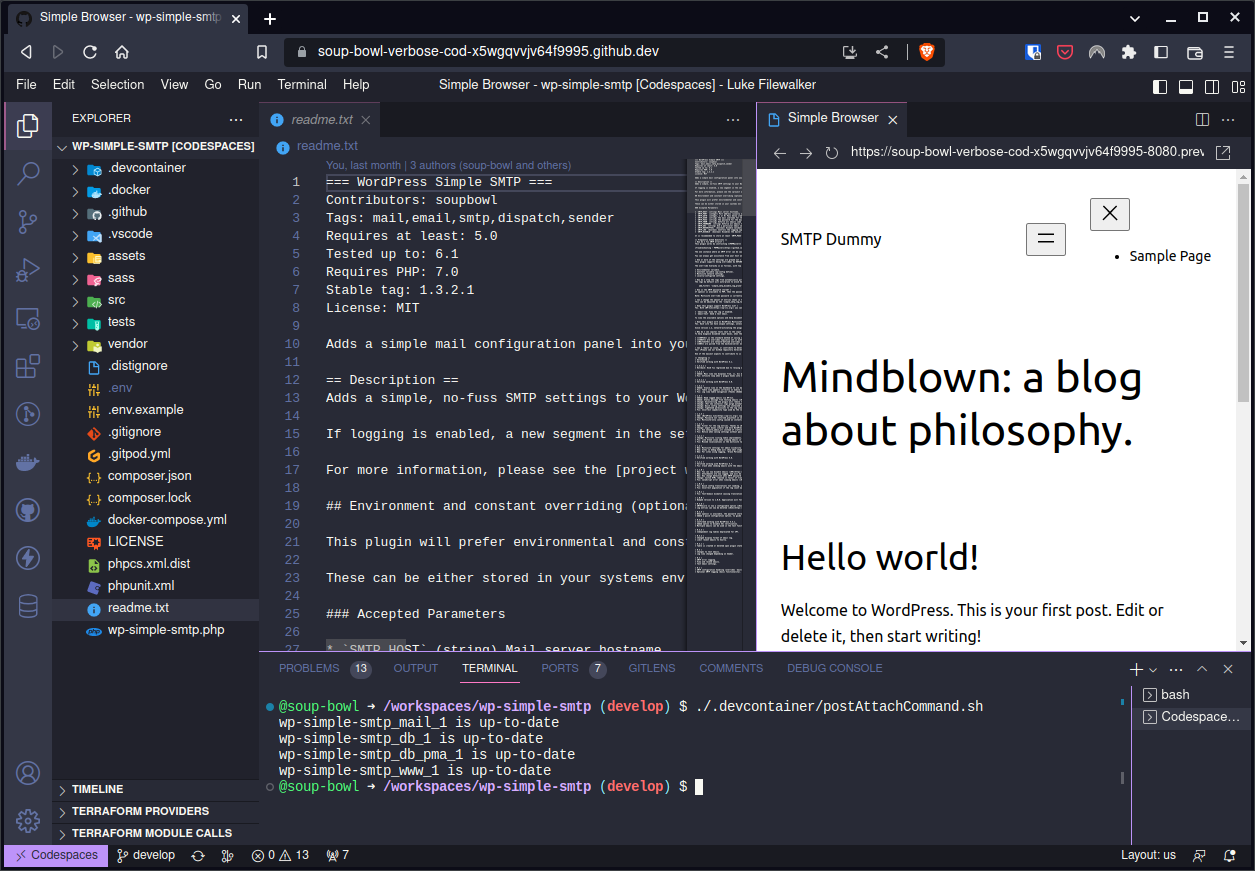The height and width of the screenshot is (871, 1255).
Task: Click the Sample Page link
Action: pyautogui.click(x=1169, y=256)
